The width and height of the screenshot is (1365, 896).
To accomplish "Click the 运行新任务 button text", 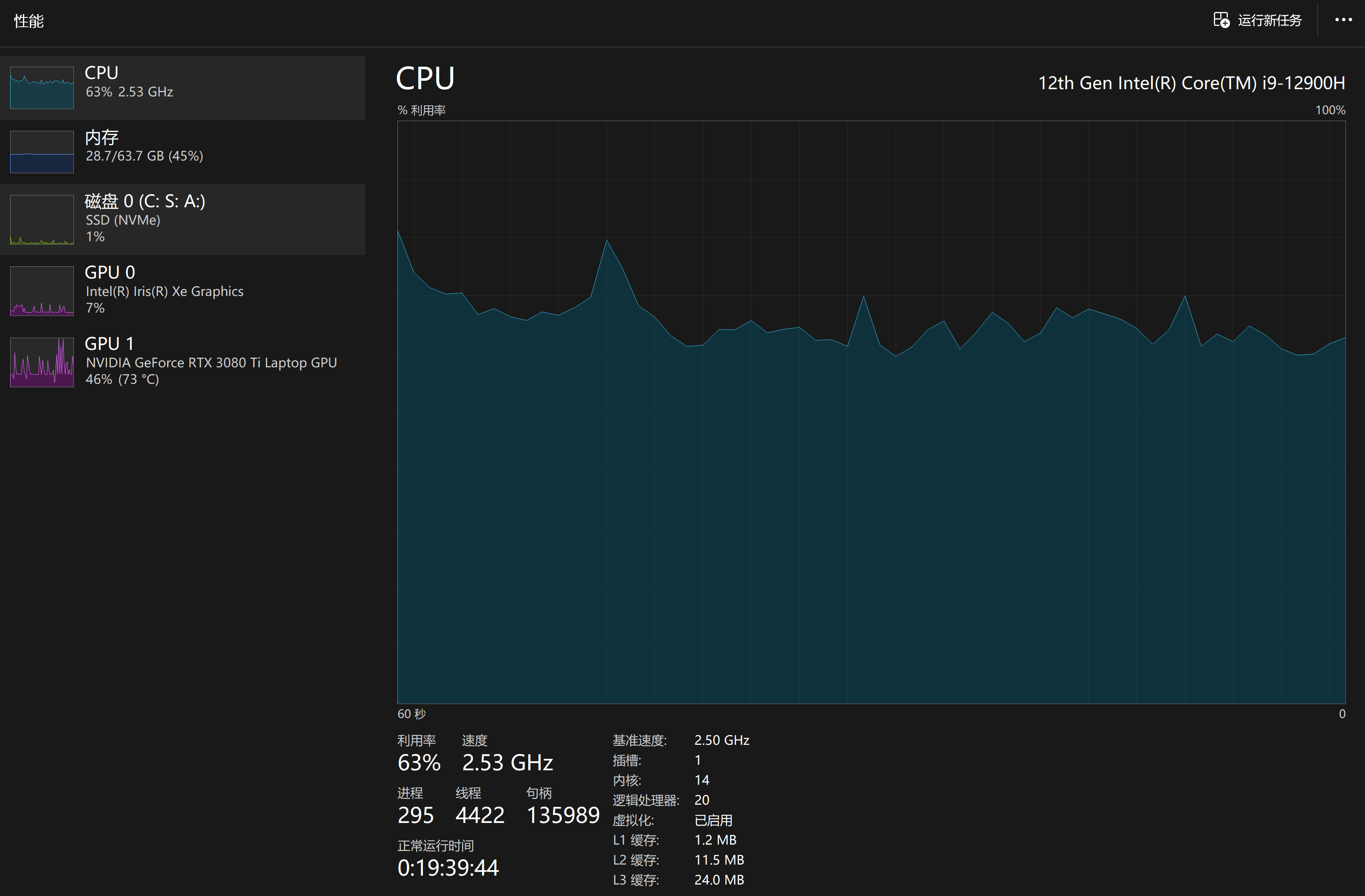I will (x=1269, y=21).
